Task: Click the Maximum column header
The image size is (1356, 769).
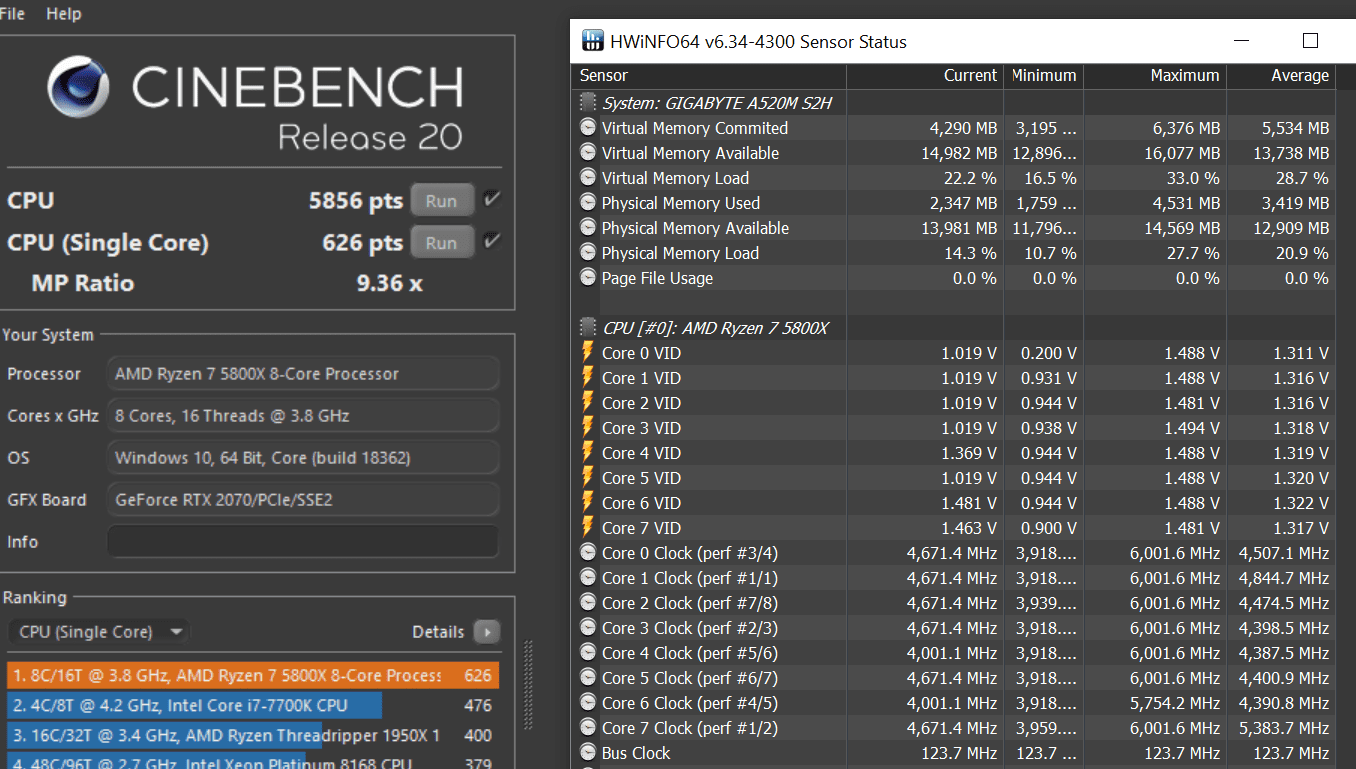Action: (1155, 76)
